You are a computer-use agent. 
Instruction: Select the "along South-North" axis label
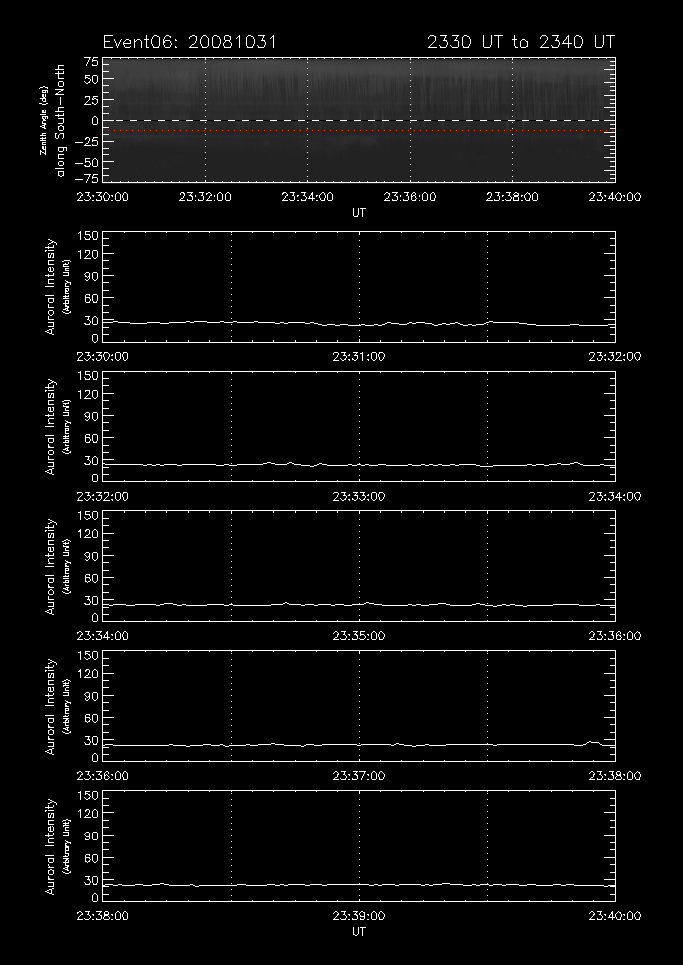pyautogui.click(x=60, y=121)
